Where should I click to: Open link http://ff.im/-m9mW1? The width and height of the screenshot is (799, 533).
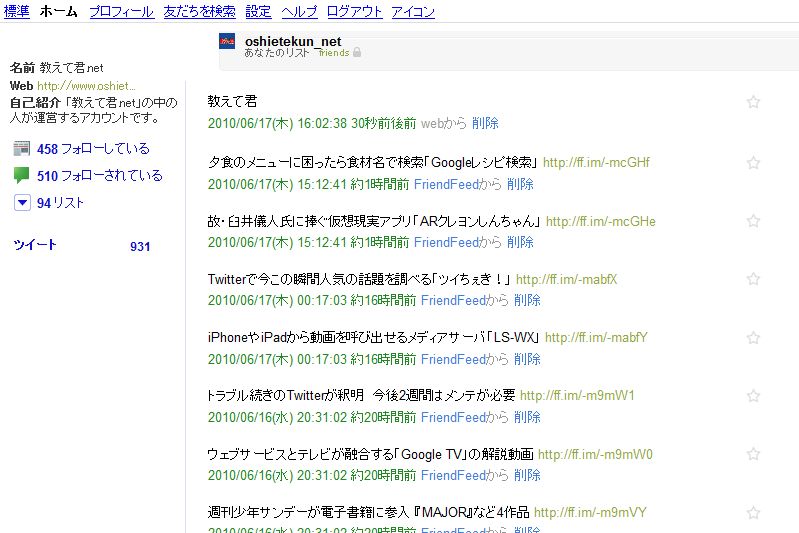point(577,395)
